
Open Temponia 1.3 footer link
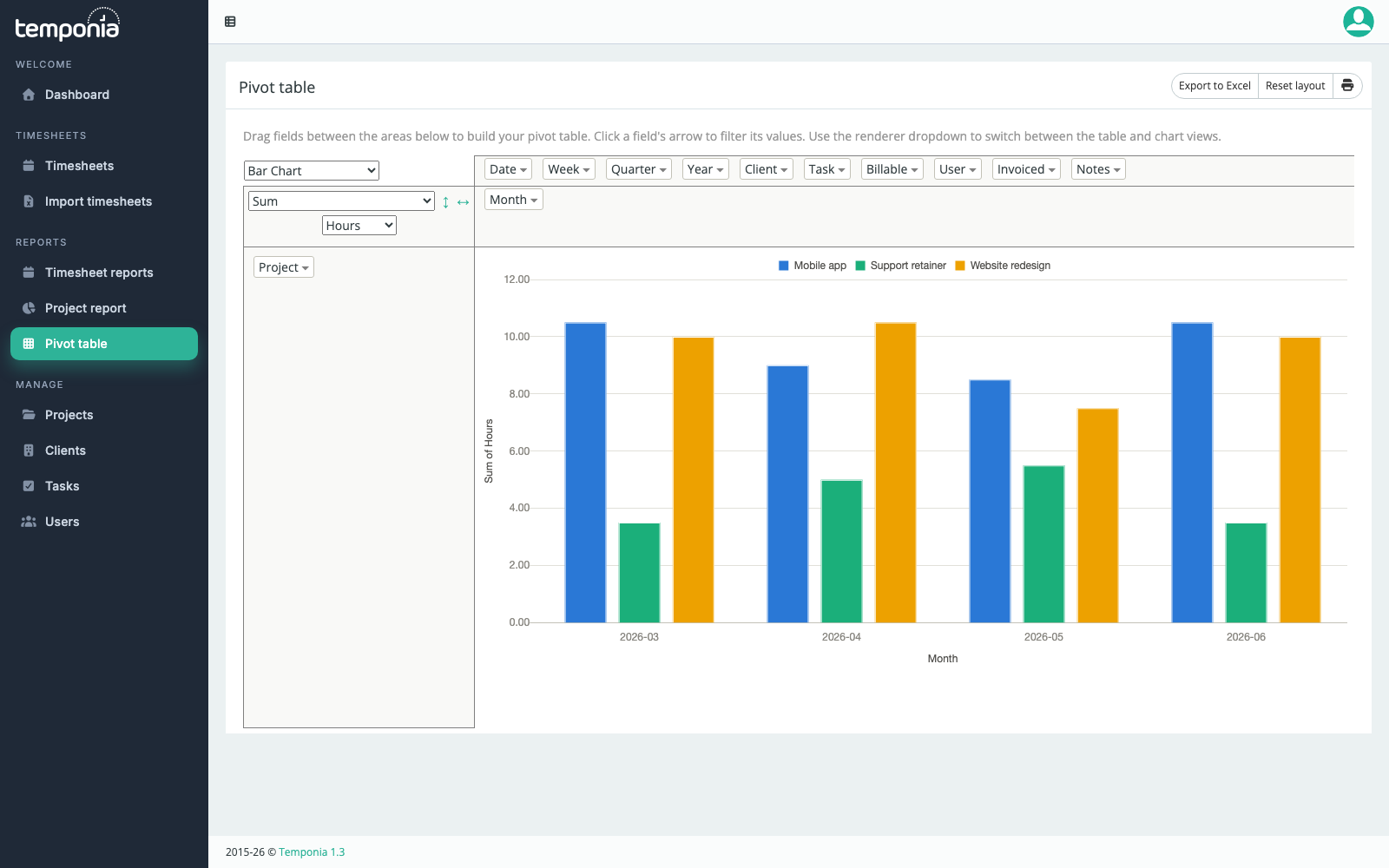312,852
